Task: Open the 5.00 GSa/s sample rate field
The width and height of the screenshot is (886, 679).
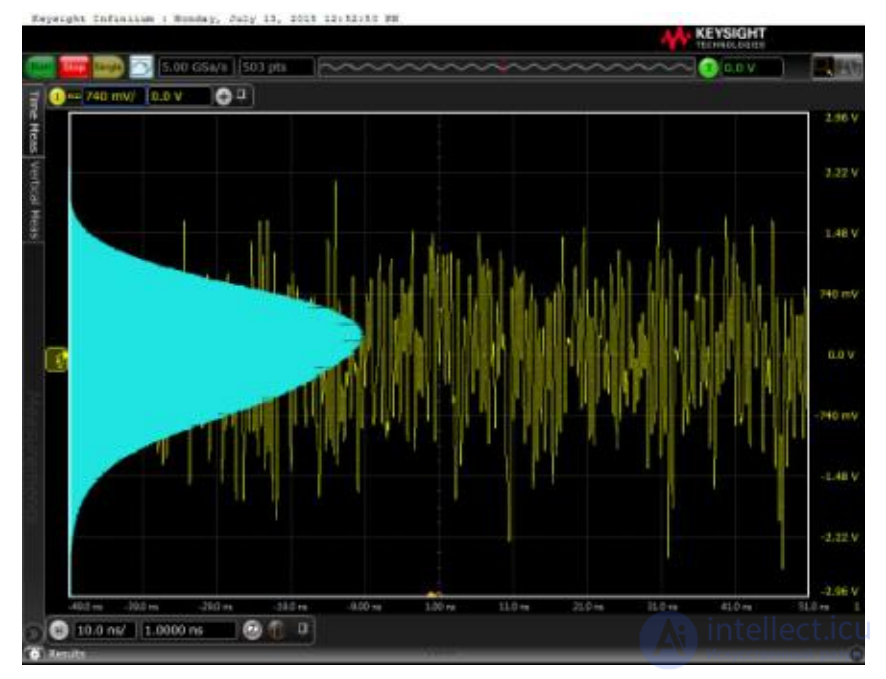Action: (x=196, y=67)
